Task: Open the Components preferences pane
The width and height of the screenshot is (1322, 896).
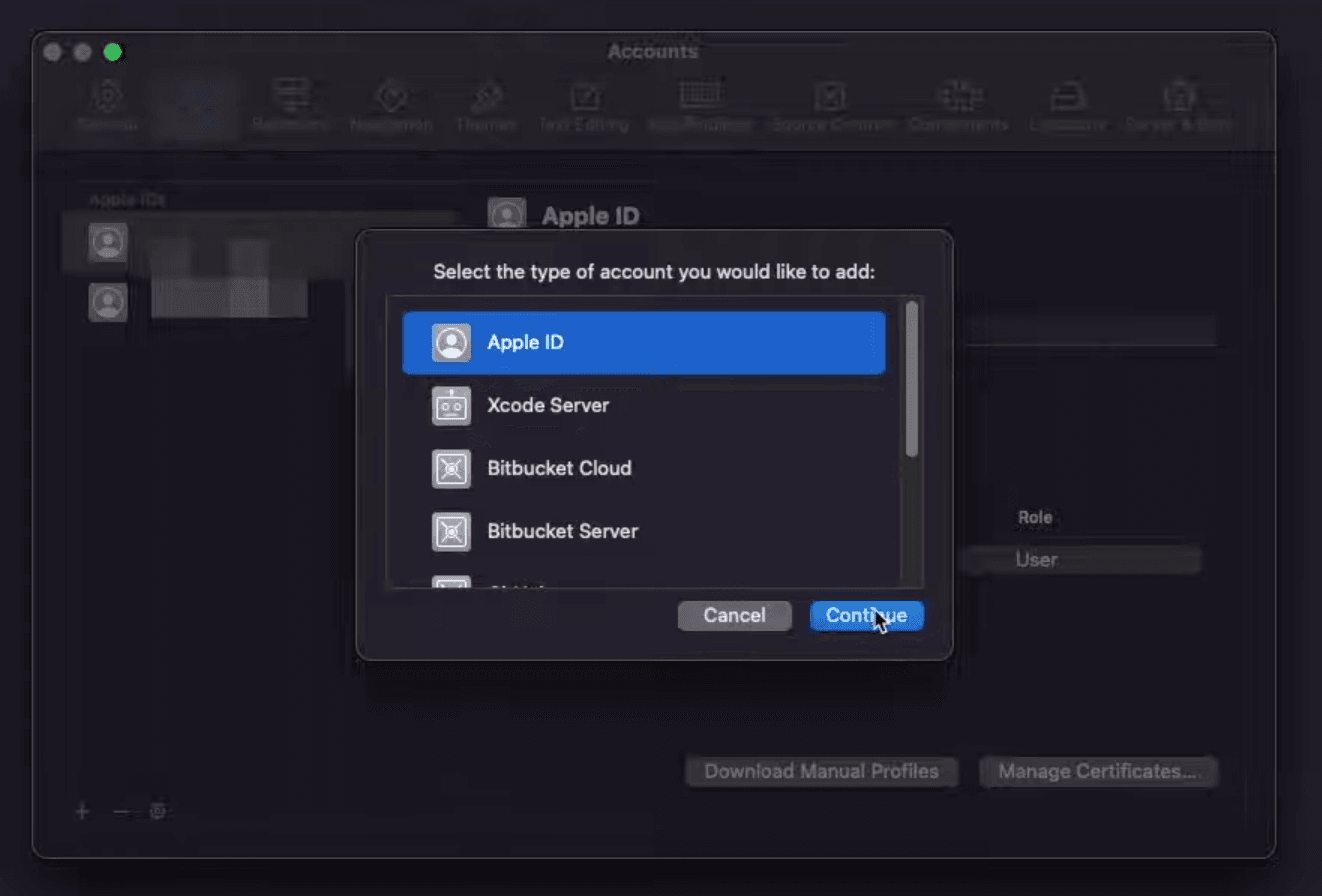Action: point(957,106)
